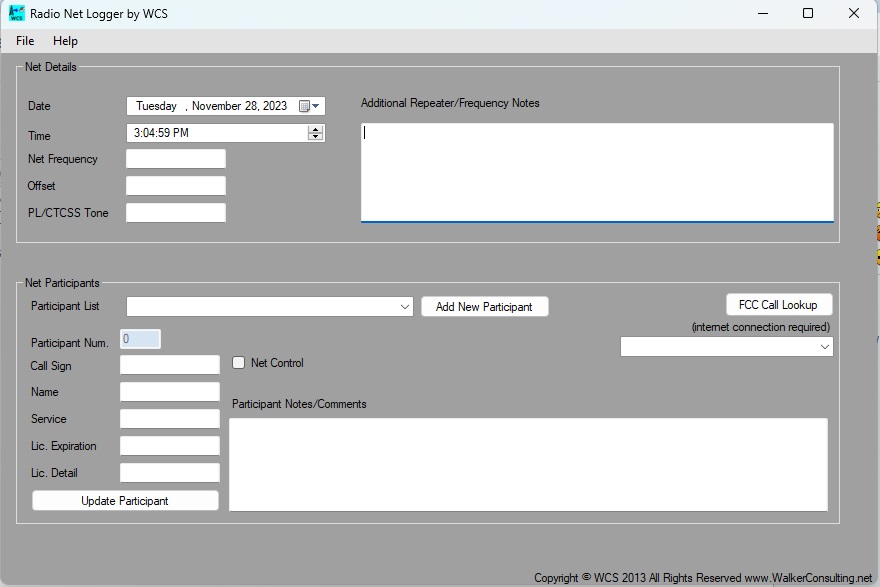Screen dimensions: 880x587
Task: Focus the Net Frequency input field
Action: click(176, 159)
